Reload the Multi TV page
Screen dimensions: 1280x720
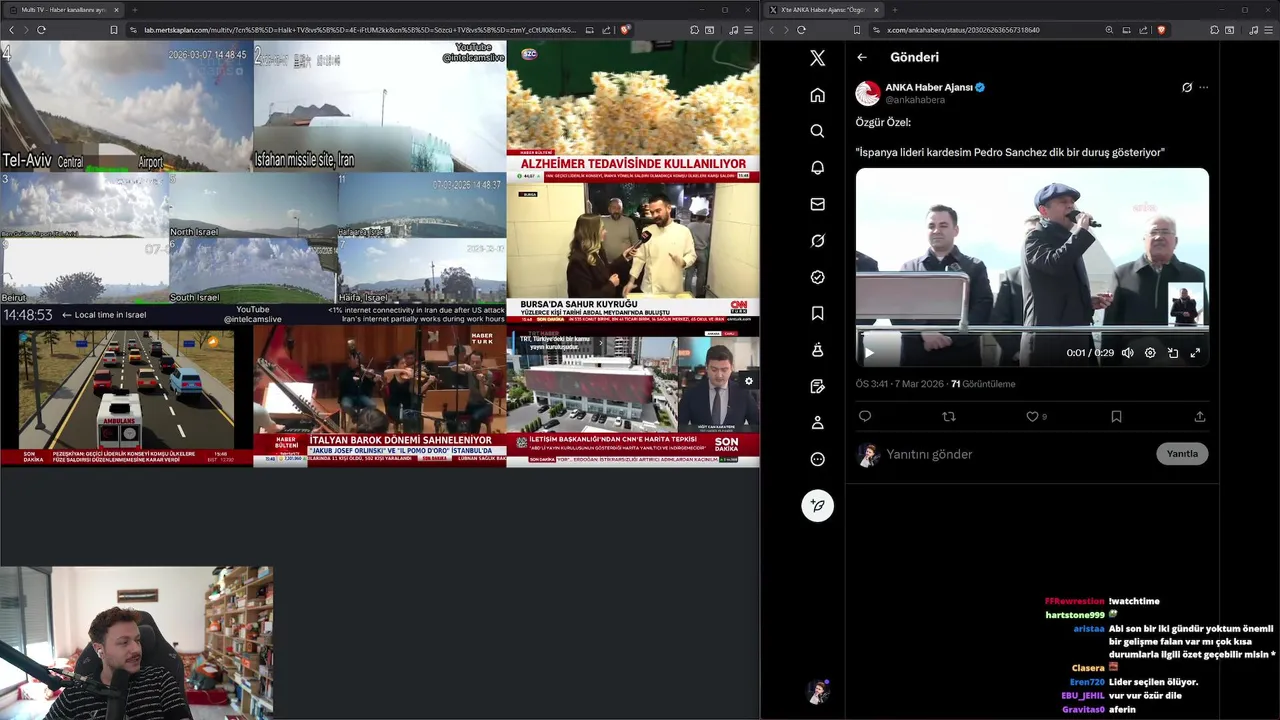(41, 30)
